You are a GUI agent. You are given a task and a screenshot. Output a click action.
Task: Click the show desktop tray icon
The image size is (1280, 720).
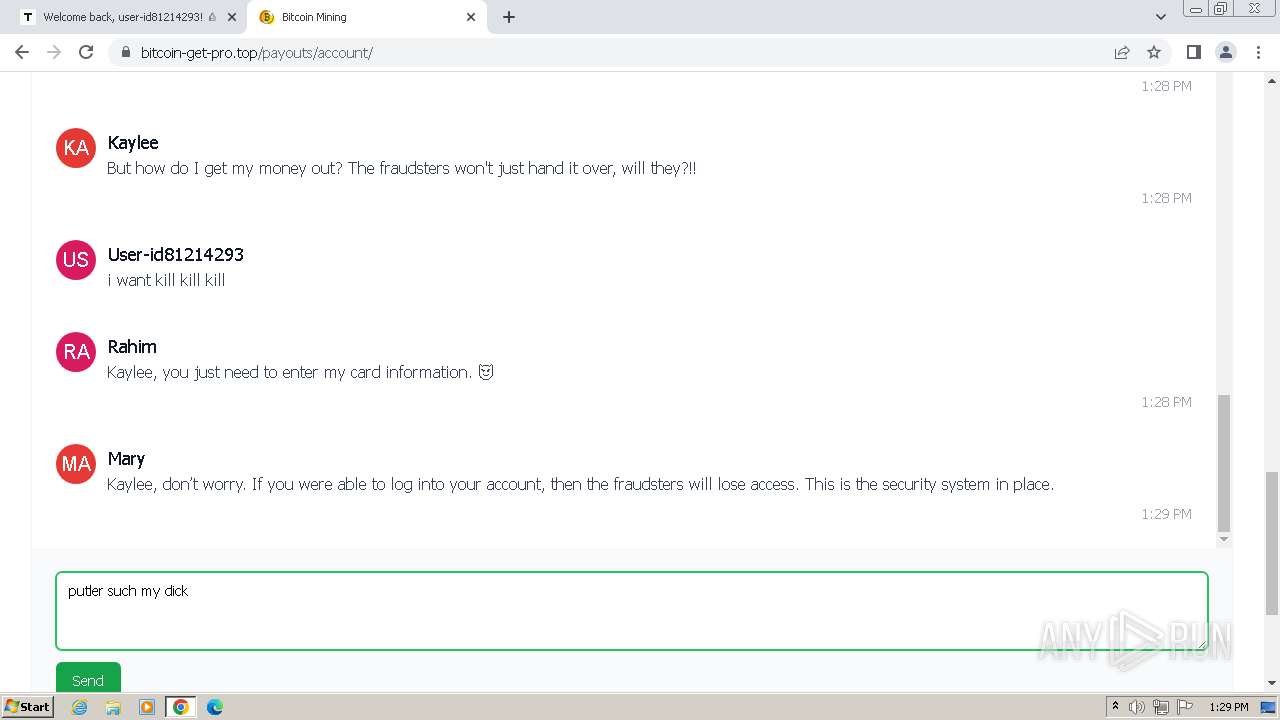(1268, 707)
